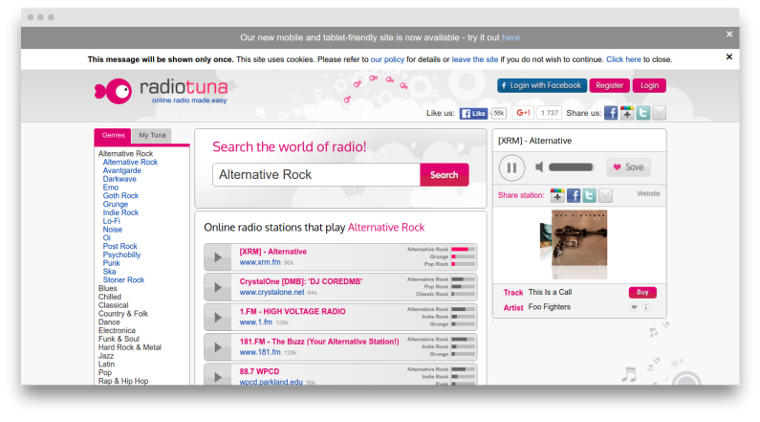Expand the Country & Folk genre

pyautogui.click(x=123, y=314)
